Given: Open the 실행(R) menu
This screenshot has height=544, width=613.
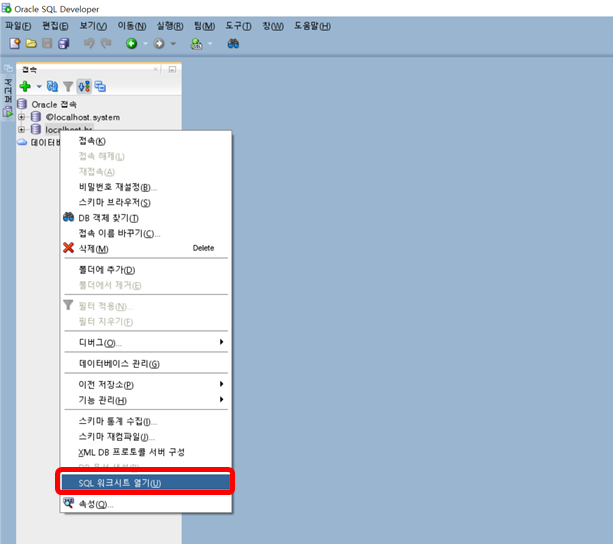Looking at the screenshot, I should tap(170, 26).
